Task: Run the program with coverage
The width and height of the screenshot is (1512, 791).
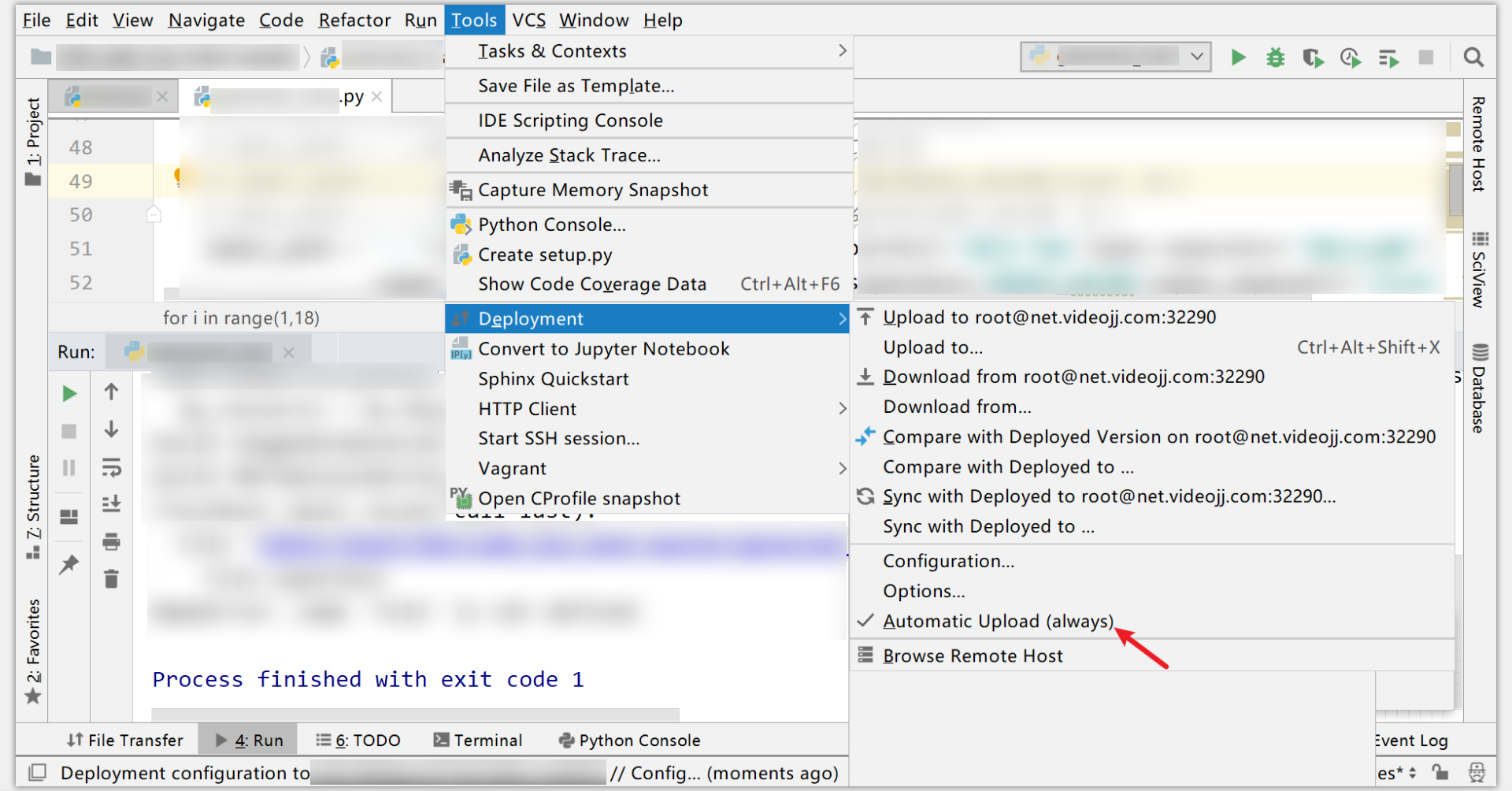Action: (x=1313, y=57)
